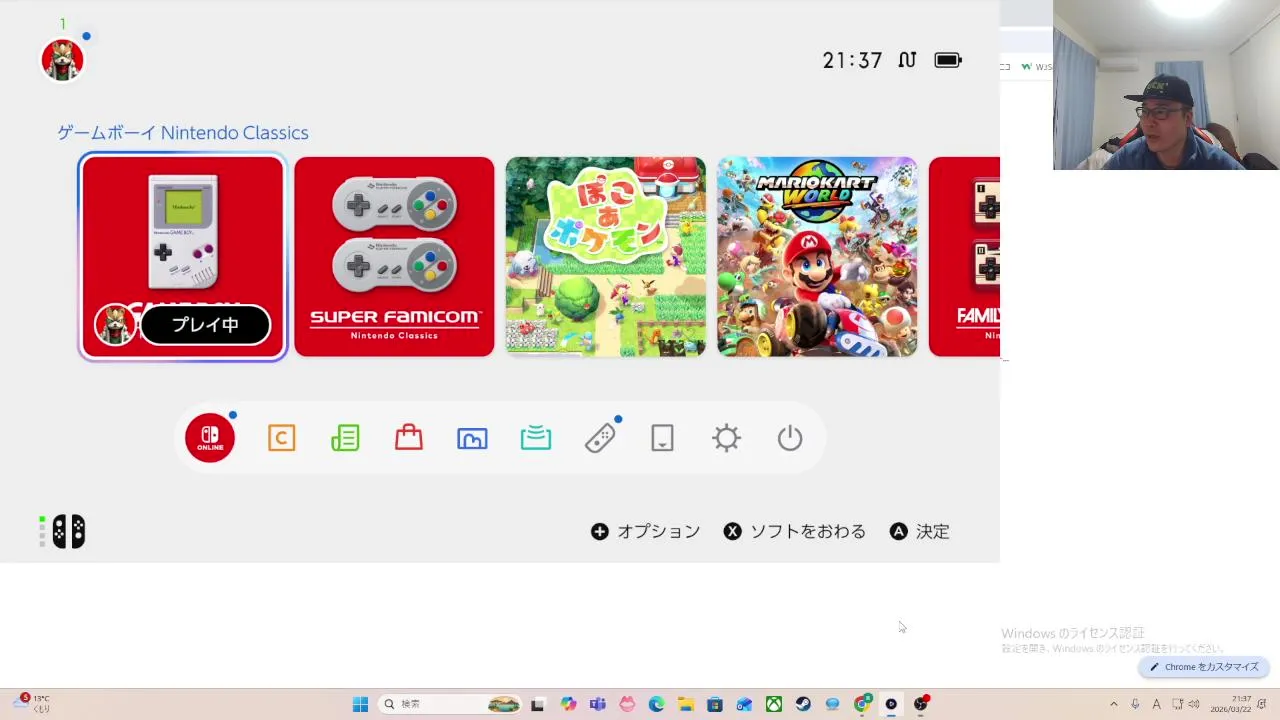Screen dimensions: 1280x720
Task: Open the green News icon
Action: point(345,438)
